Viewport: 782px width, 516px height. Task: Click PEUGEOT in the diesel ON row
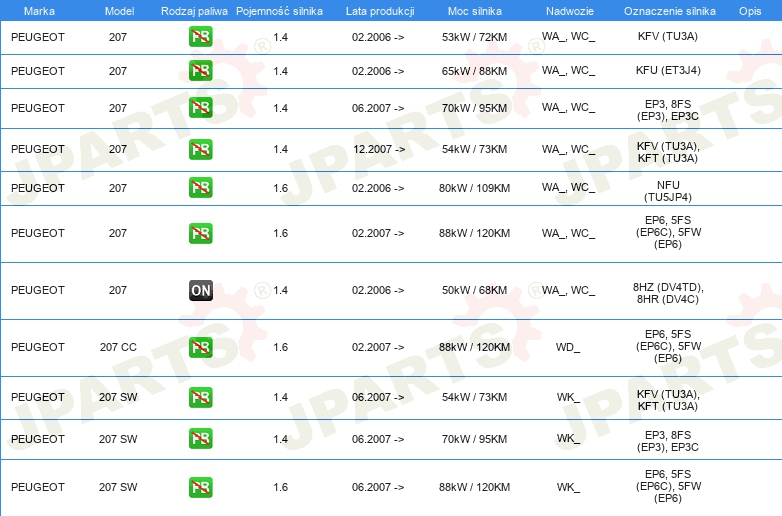38,290
